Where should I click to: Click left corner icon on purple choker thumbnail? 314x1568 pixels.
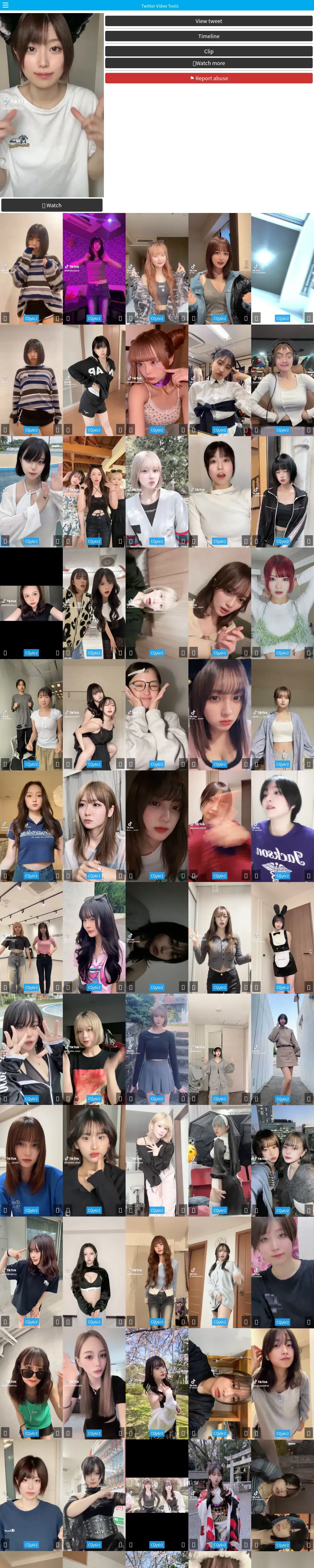(131, 430)
